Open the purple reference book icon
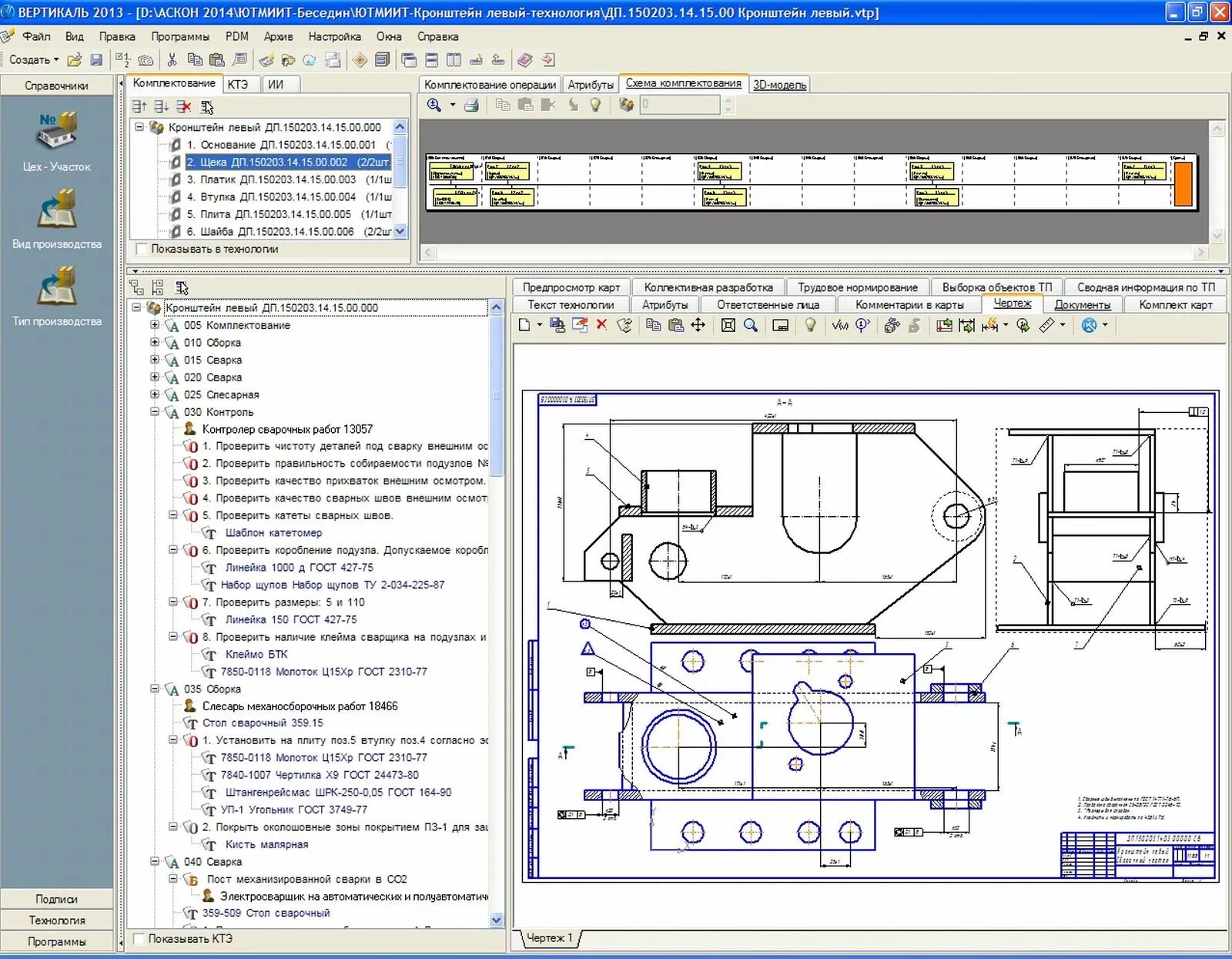The width and height of the screenshot is (1232, 959). [x=525, y=60]
